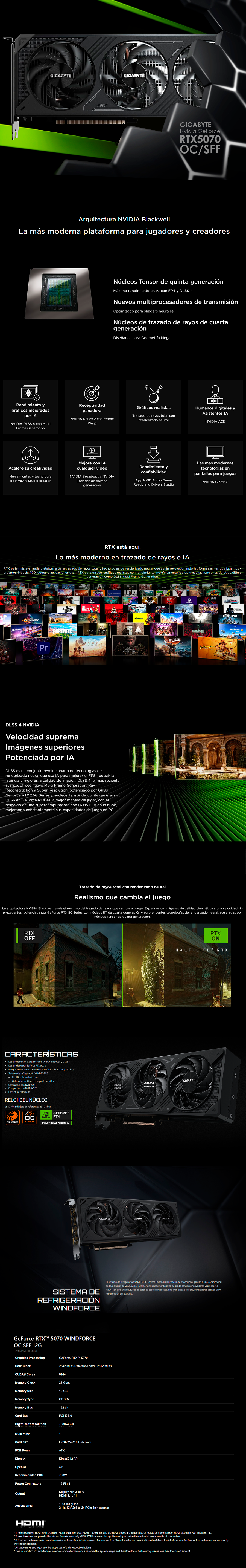Click the 'OpenGL' spec label
Screen dimensions: 246x1568
coord(21,1467)
